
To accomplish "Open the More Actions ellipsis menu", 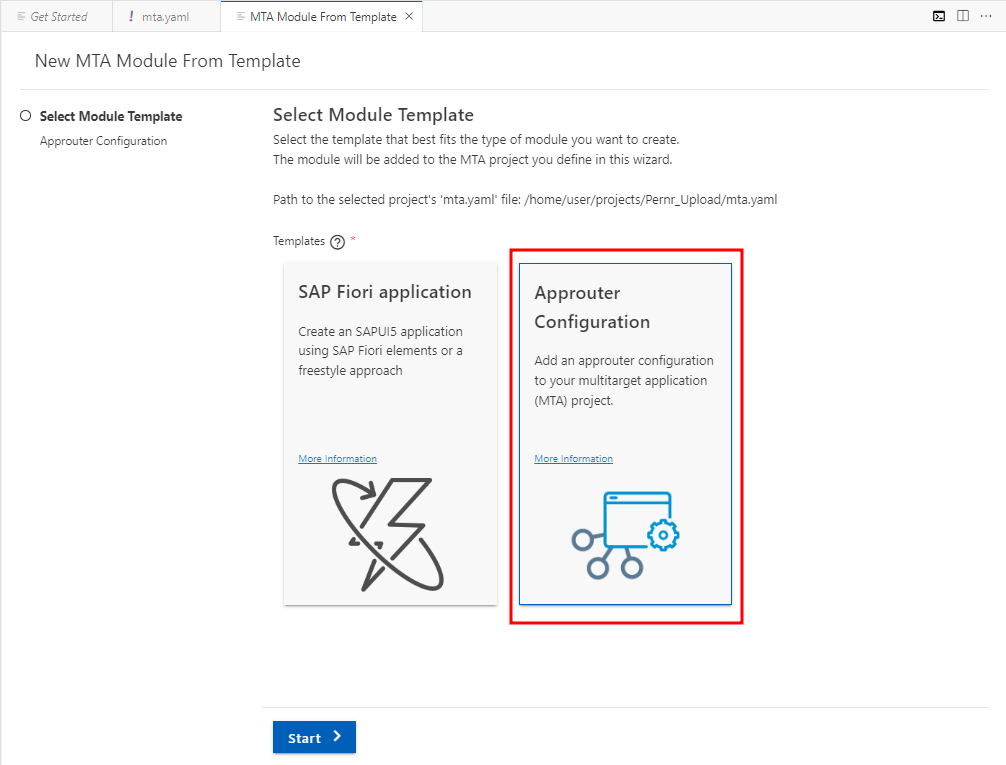I will 986,16.
